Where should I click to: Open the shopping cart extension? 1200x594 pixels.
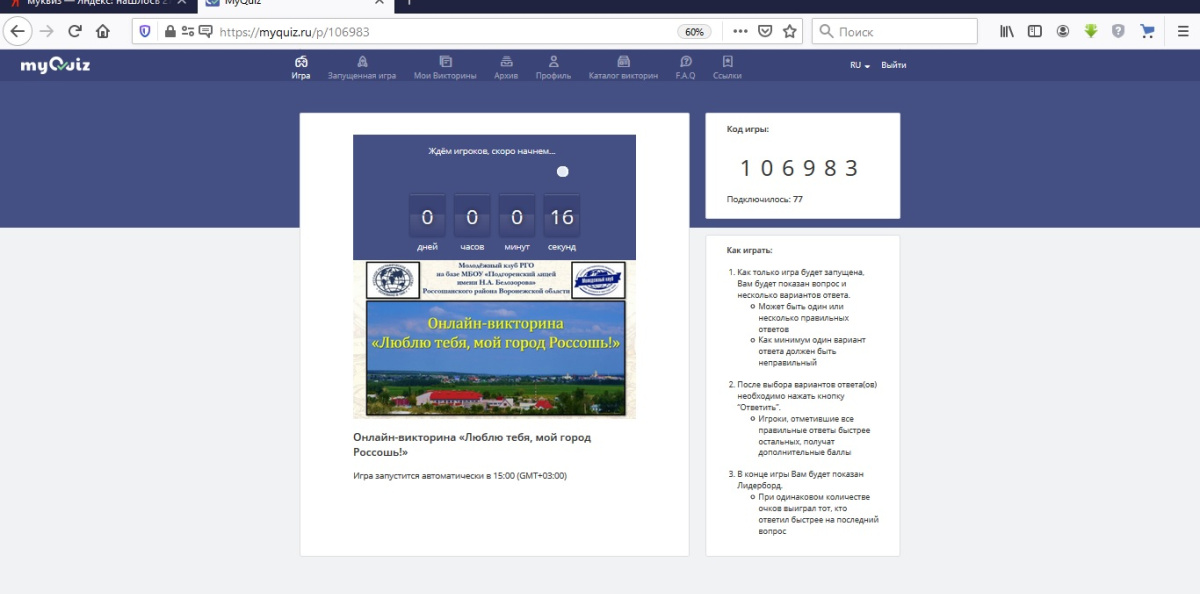point(1147,31)
